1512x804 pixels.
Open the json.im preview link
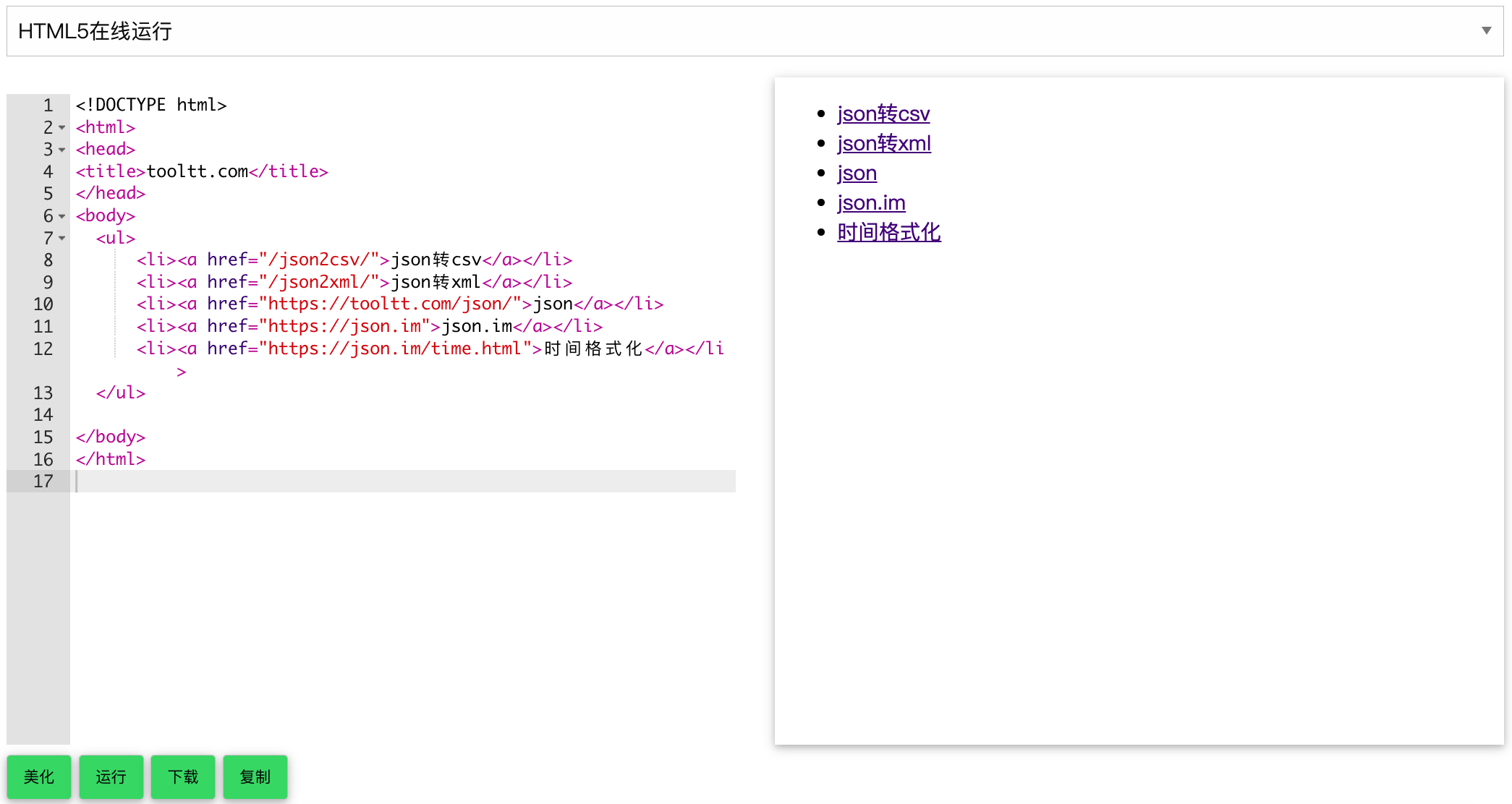pos(871,203)
